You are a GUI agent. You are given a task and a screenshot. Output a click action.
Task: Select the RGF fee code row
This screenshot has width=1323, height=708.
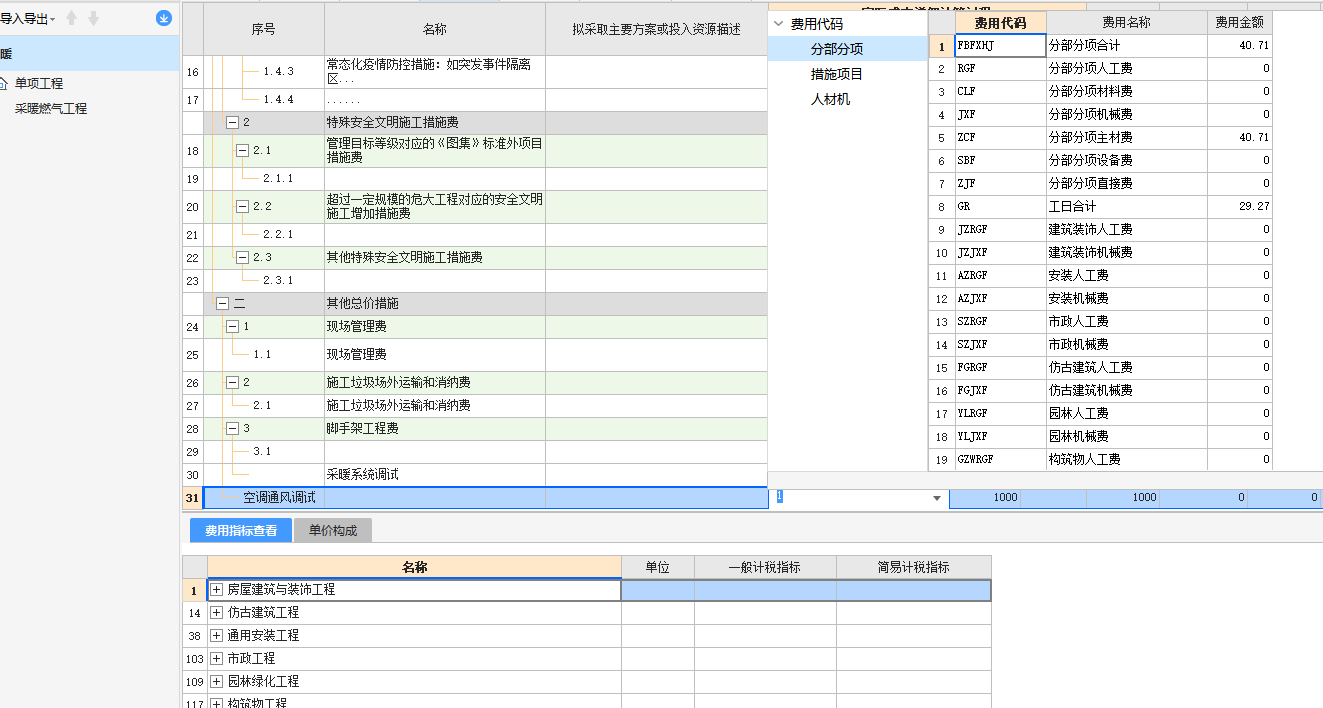coord(1100,69)
